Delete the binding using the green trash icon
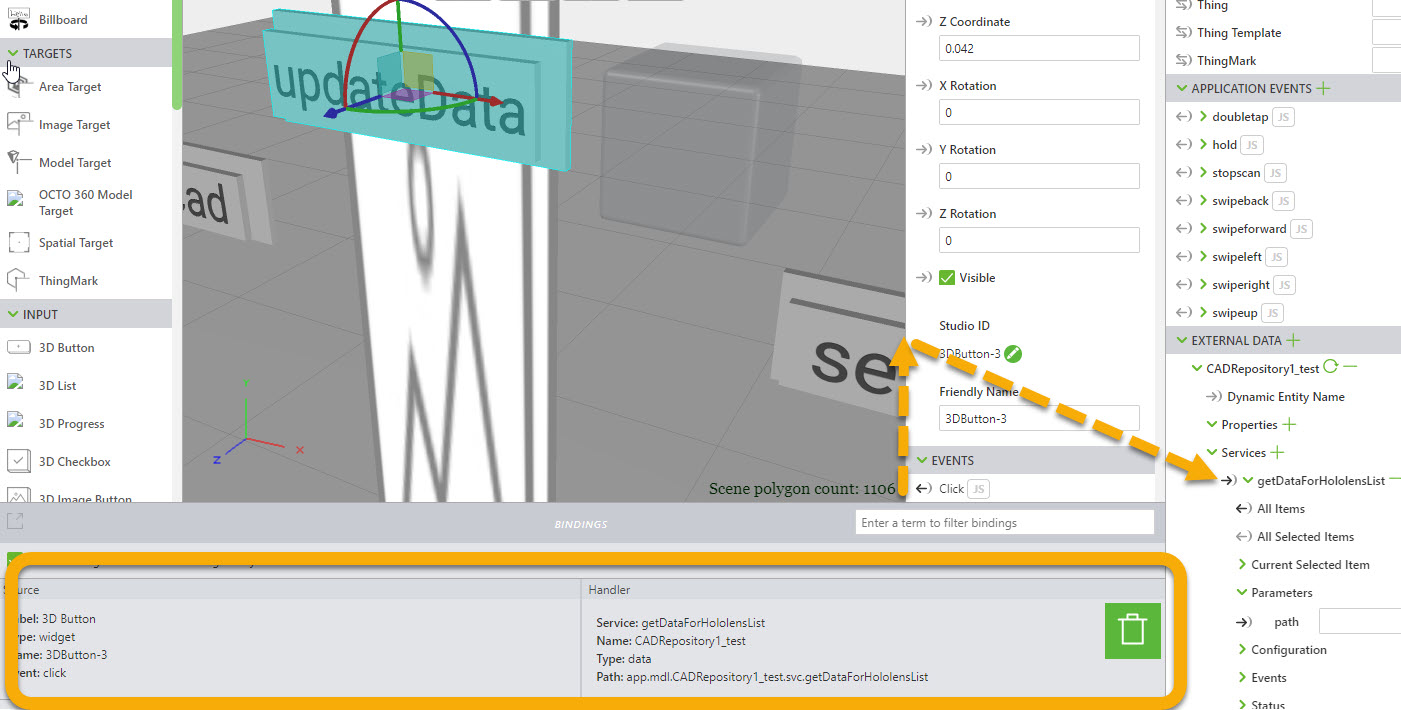This screenshot has height=710, width=1401. (1132, 631)
